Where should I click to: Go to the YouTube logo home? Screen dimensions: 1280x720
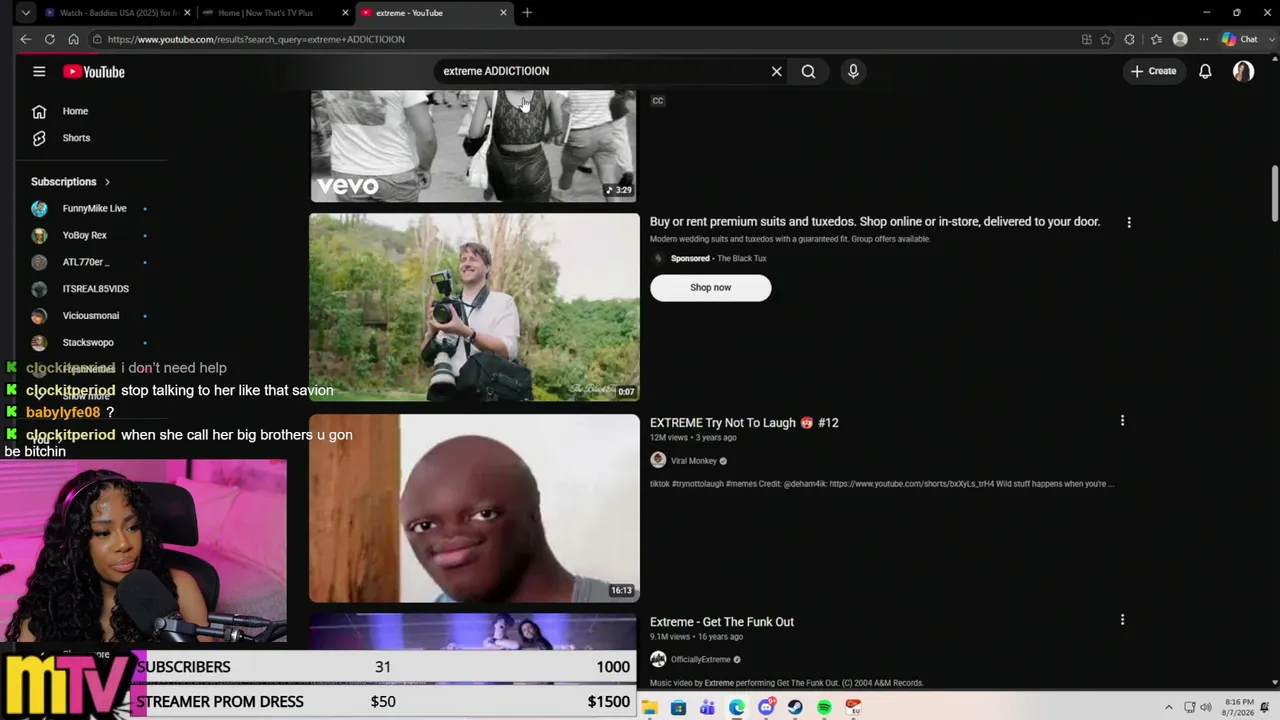point(94,71)
